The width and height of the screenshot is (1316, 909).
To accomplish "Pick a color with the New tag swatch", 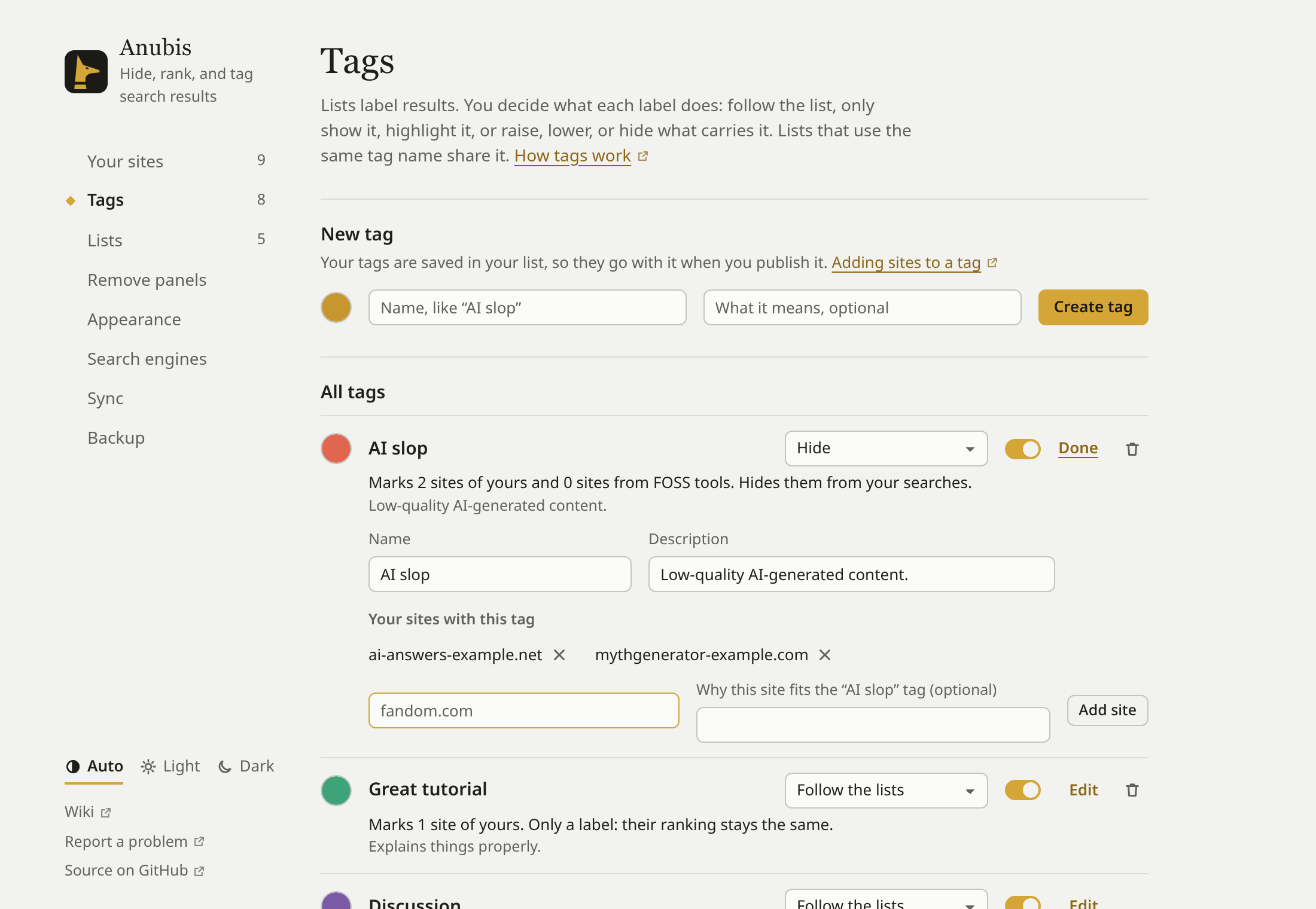I will click(336, 307).
